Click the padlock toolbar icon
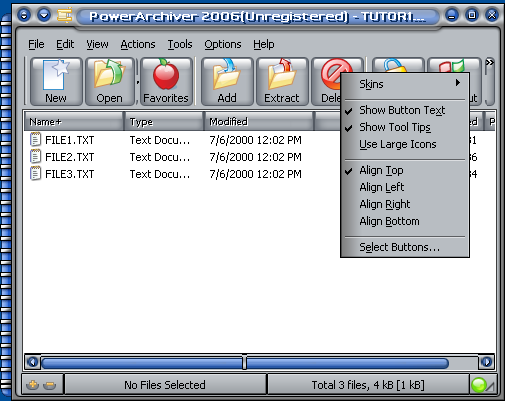The width and height of the screenshot is (505, 401). 397,65
